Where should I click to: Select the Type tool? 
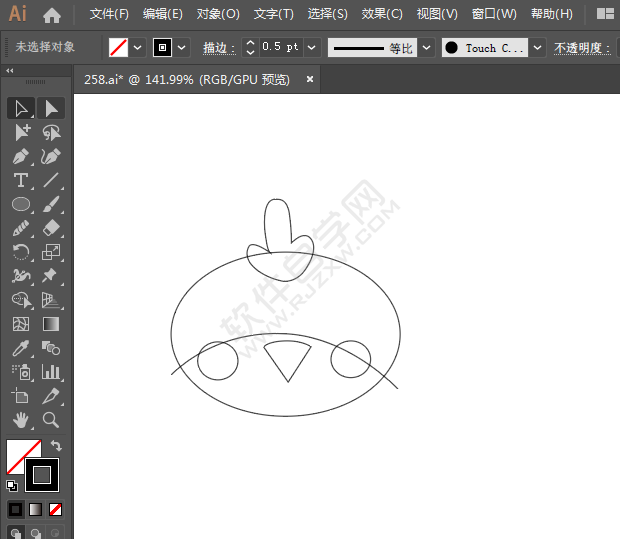(20, 181)
